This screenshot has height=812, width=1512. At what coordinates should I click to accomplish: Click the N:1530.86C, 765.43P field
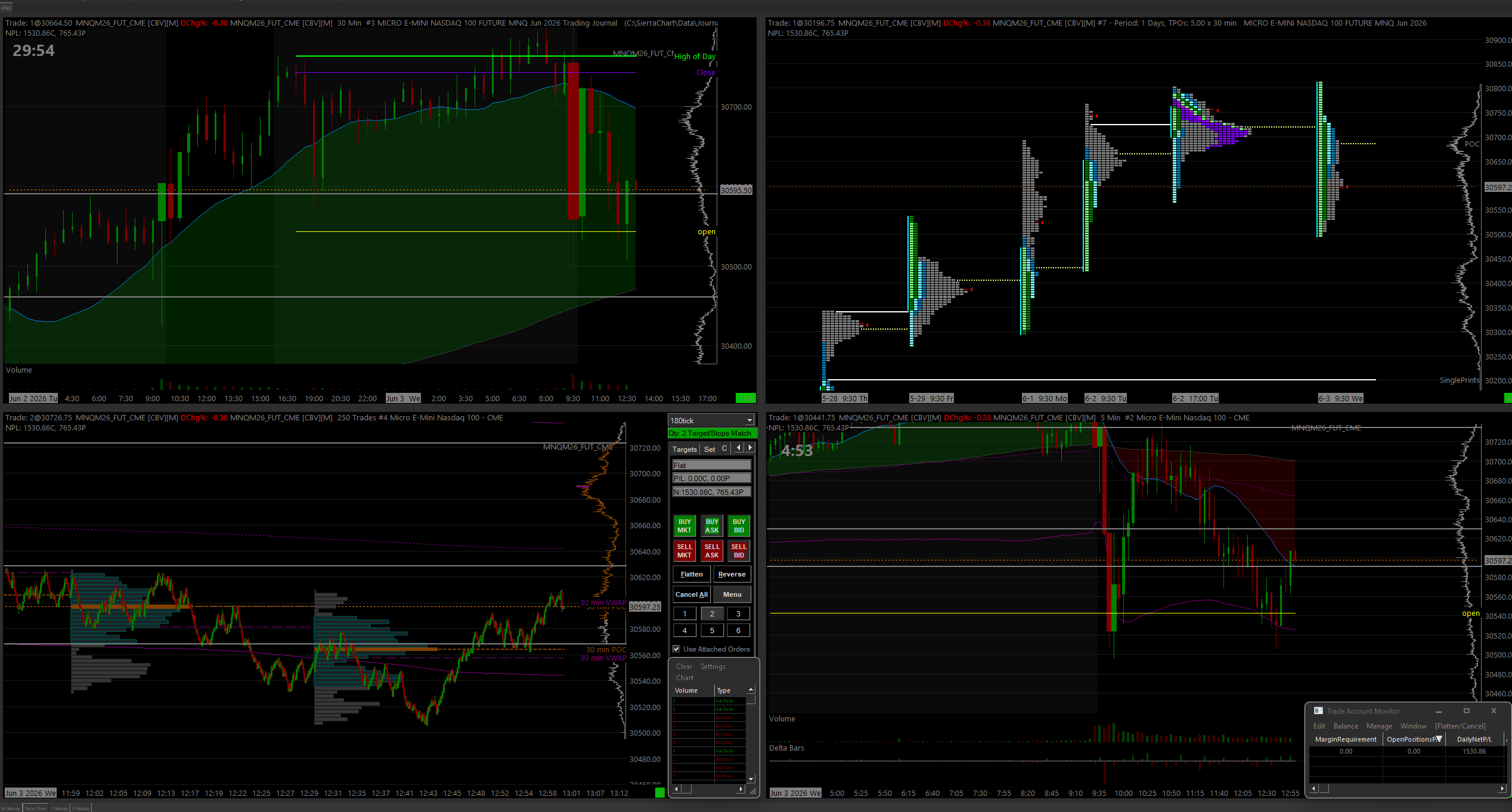711,492
